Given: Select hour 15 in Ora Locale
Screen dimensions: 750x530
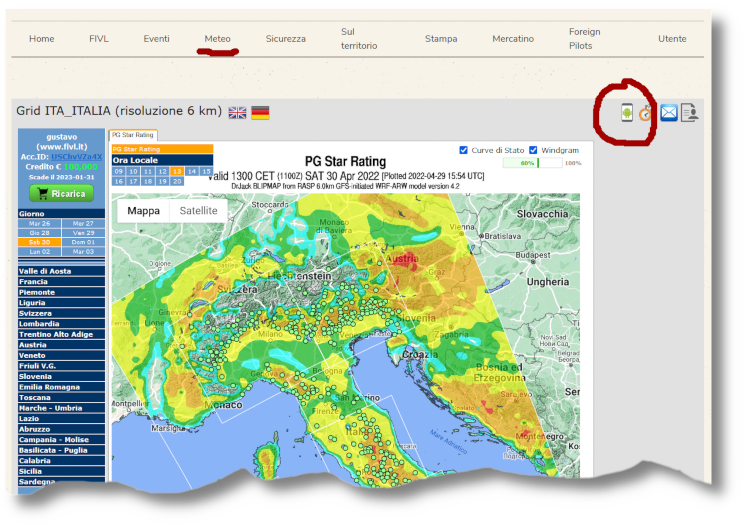Looking at the screenshot, I should [x=206, y=171].
